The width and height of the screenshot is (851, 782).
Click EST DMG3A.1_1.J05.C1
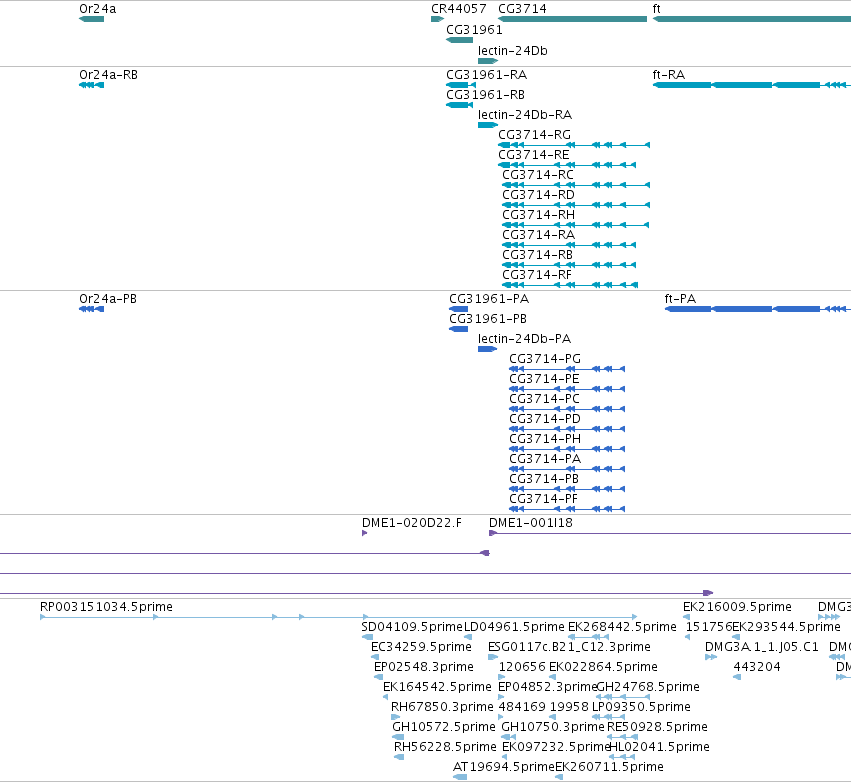pyautogui.click(x=711, y=657)
